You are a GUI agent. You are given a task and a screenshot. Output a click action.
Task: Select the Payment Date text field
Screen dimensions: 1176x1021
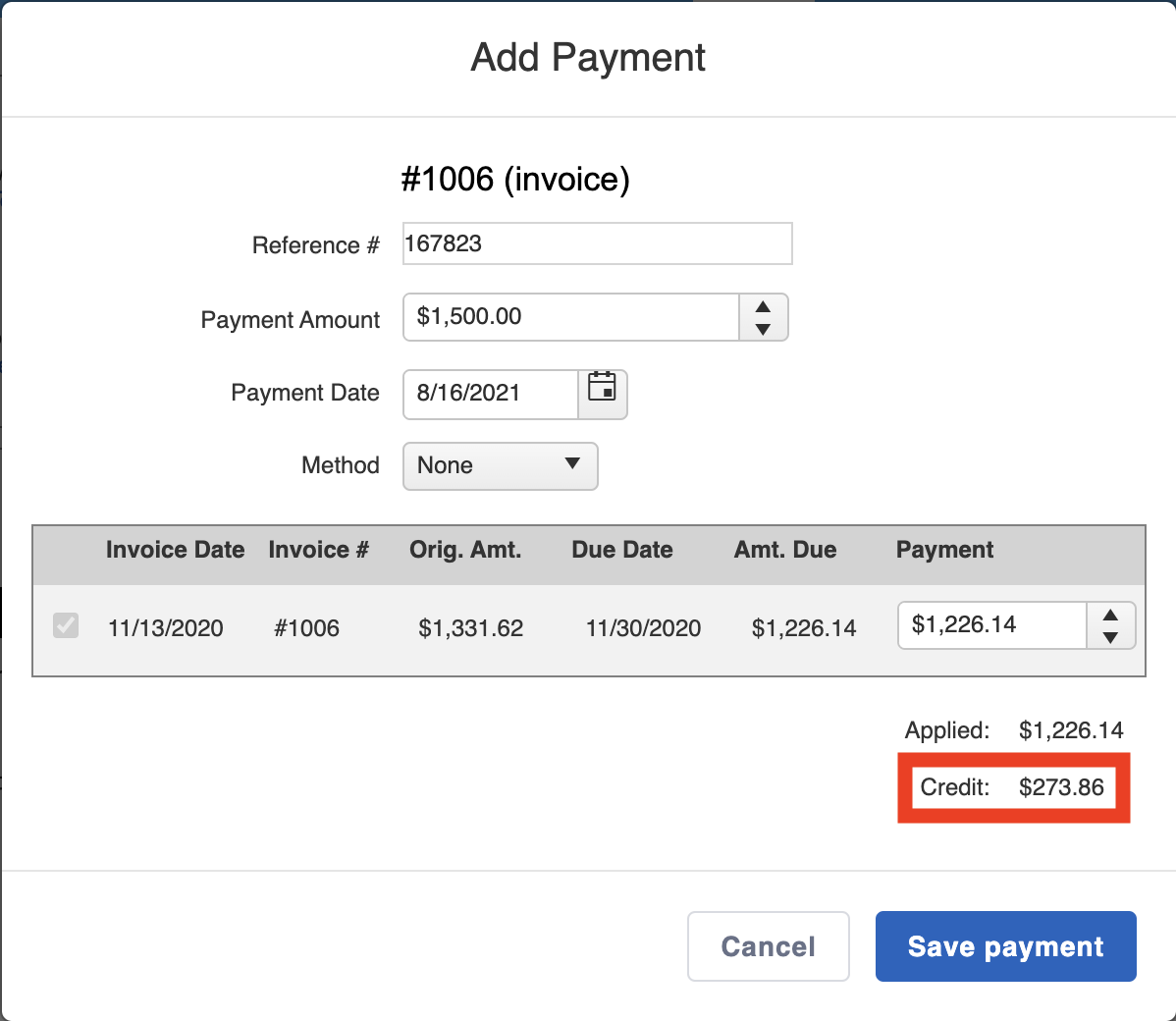click(490, 394)
